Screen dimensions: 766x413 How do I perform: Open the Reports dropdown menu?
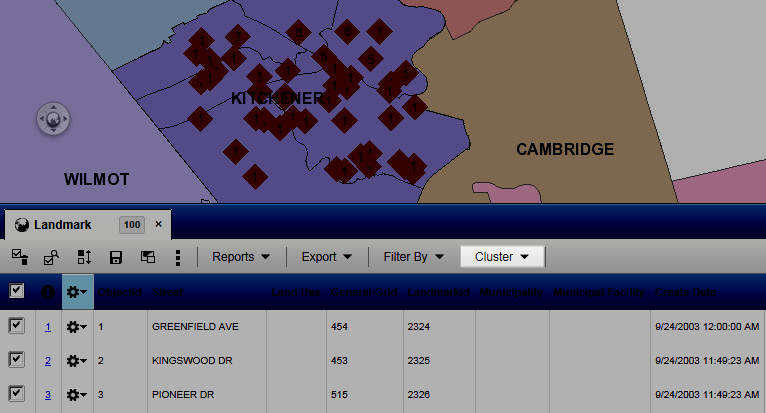coord(241,257)
